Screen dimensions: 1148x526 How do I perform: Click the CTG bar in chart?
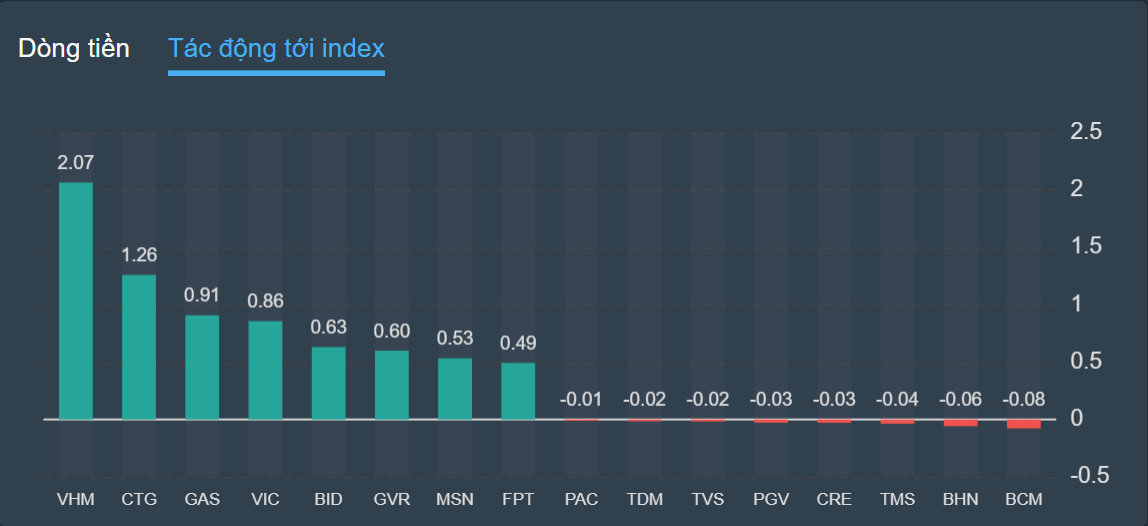coord(139,346)
